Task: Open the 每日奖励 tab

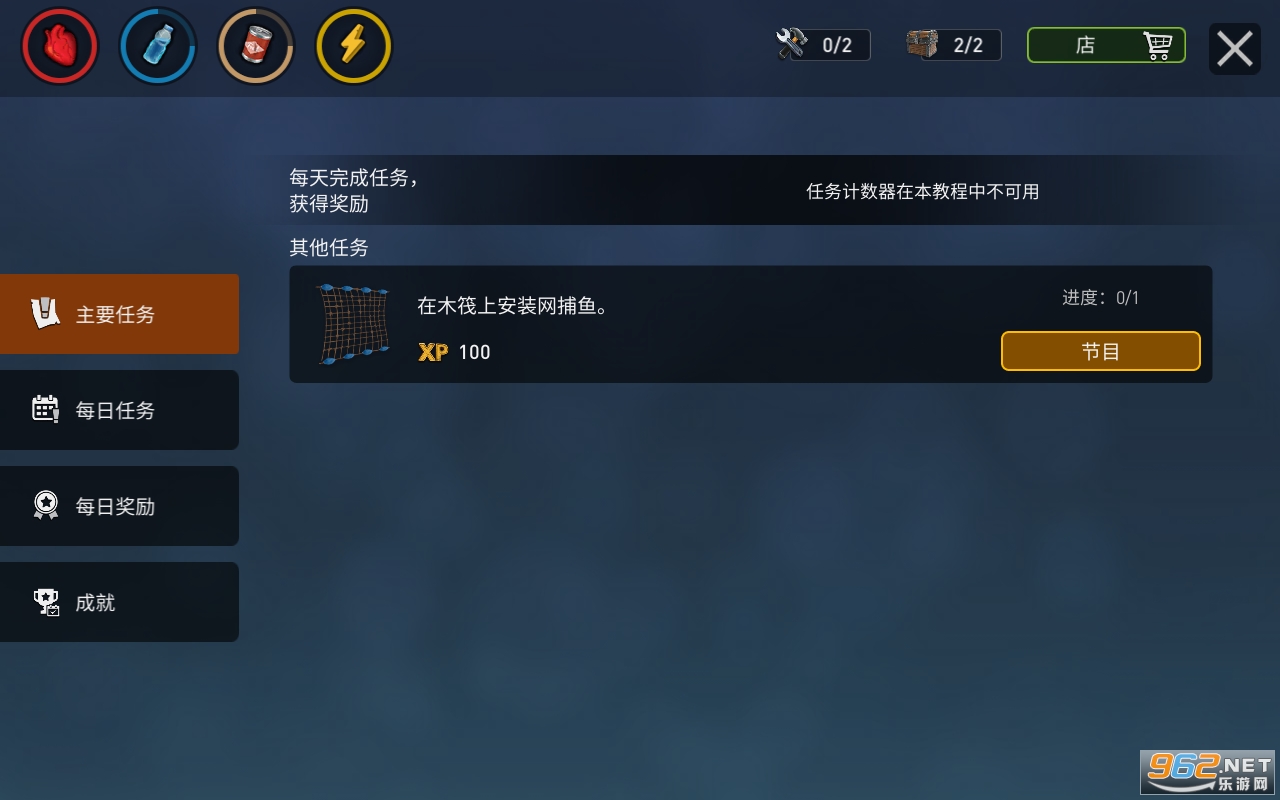Action: click(119, 506)
